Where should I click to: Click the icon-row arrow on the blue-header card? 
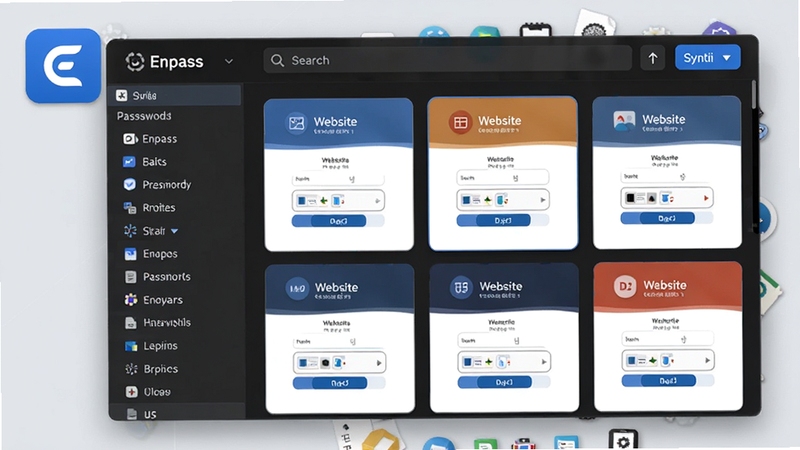point(378,201)
